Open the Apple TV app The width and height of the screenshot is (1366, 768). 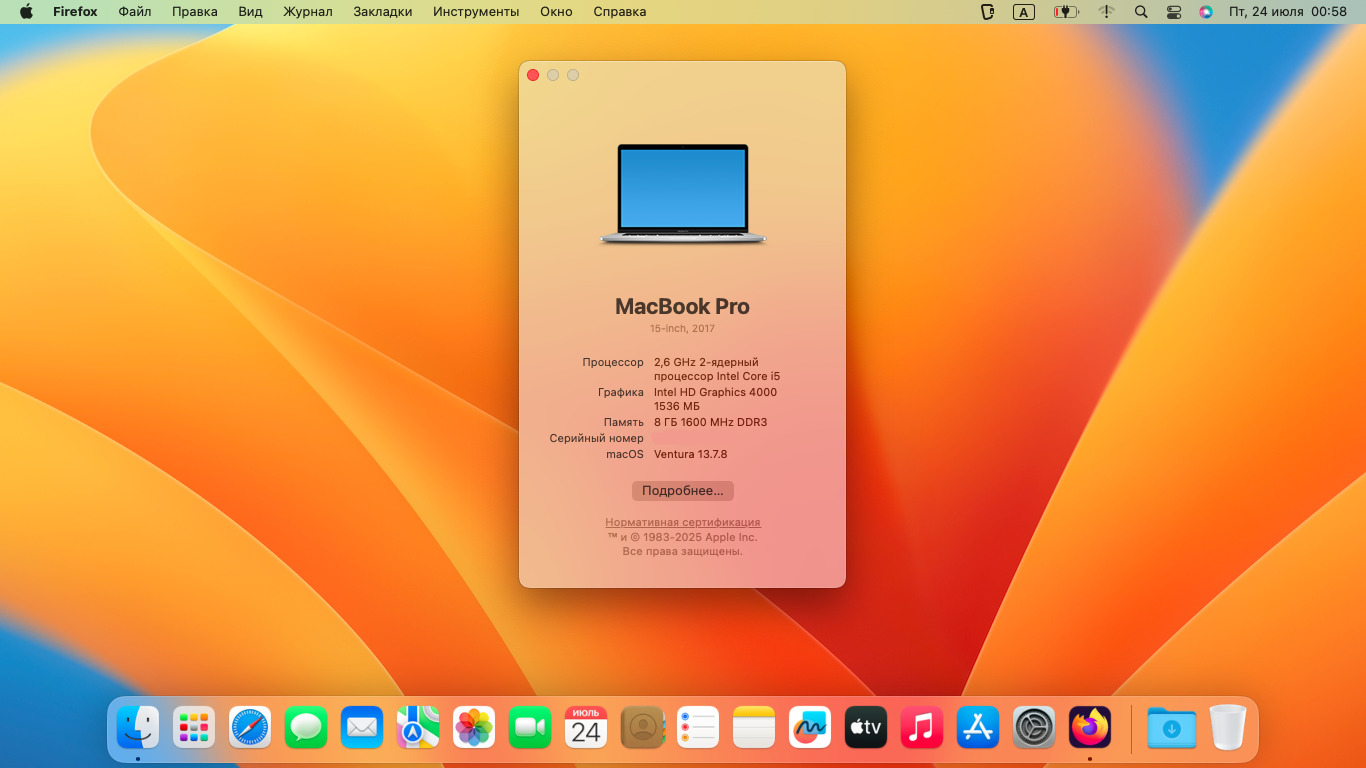click(x=866, y=727)
